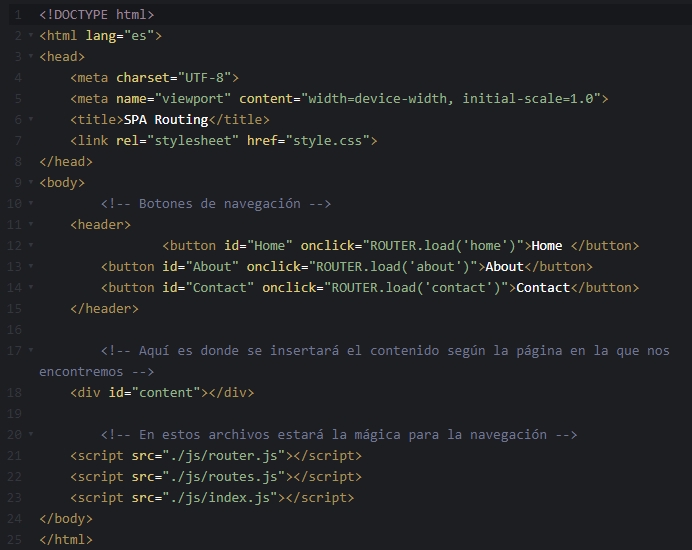Click the ROUTER.load('home') onclick value

[443, 245]
